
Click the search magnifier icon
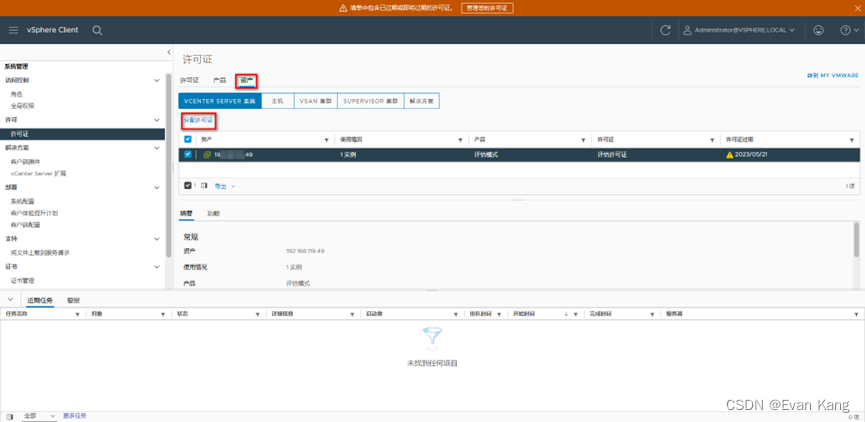[x=97, y=30]
